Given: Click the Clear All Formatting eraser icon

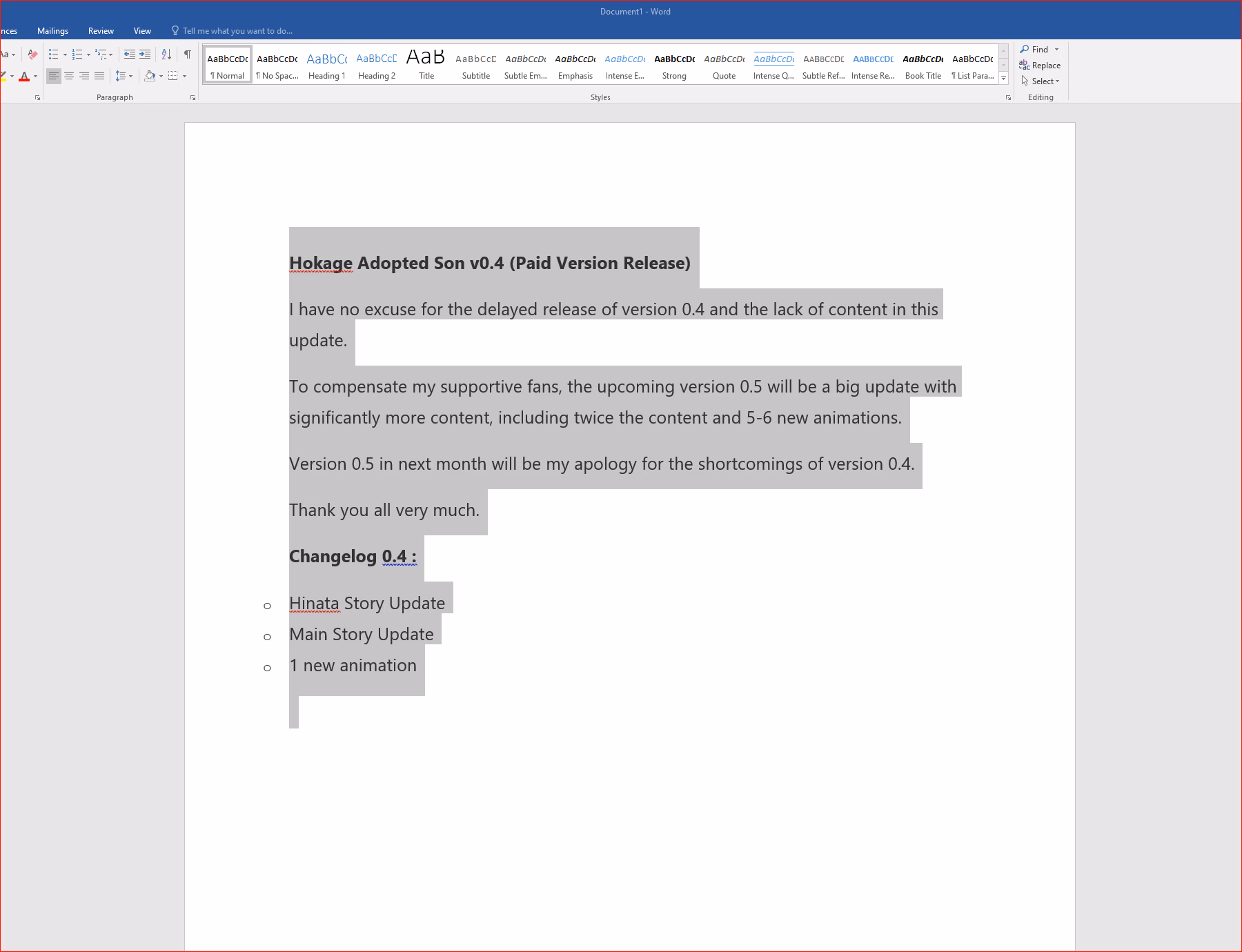Looking at the screenshot, I should (32, 54).
